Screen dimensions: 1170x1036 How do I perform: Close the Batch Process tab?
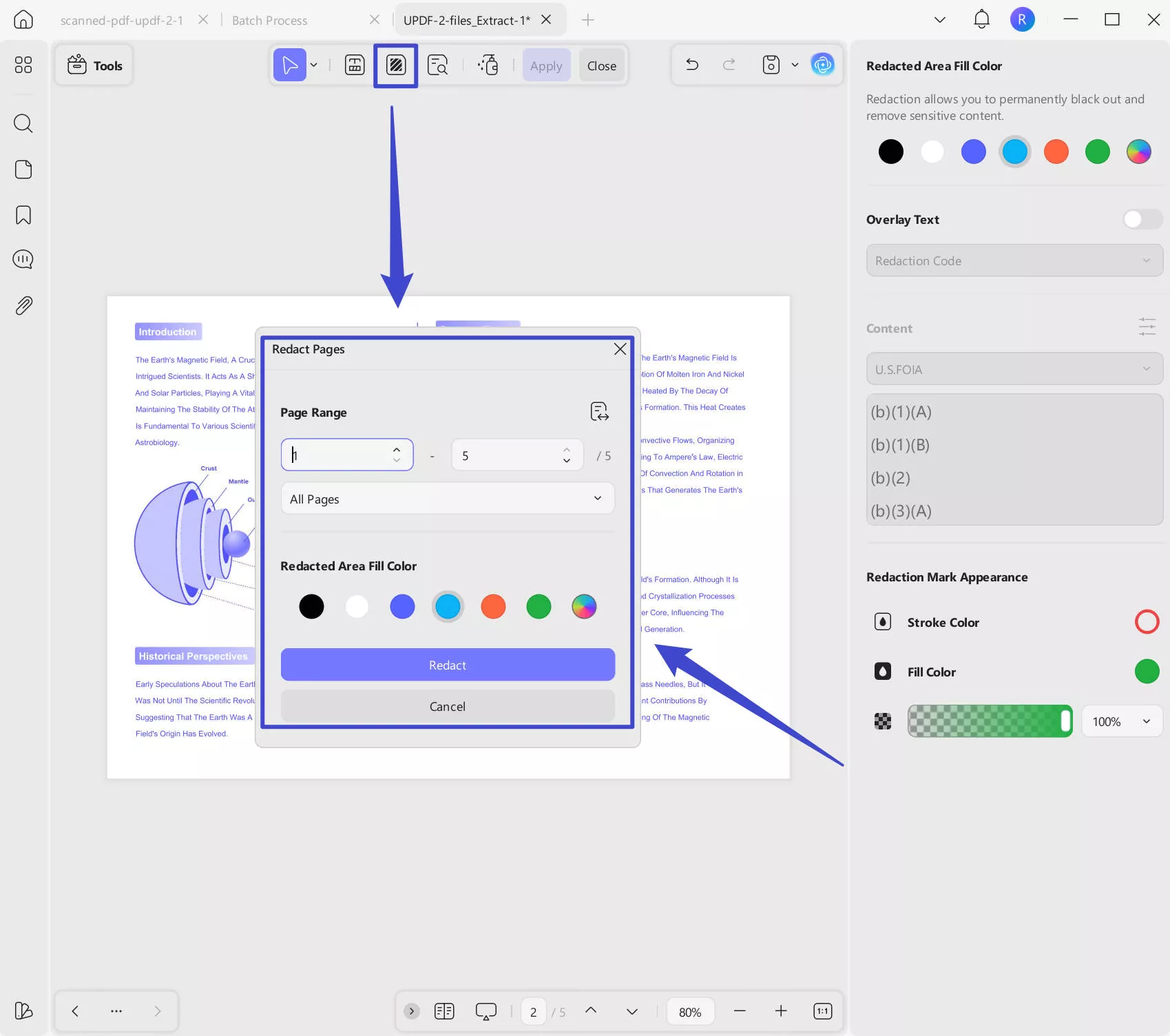(x=374, y=19)
